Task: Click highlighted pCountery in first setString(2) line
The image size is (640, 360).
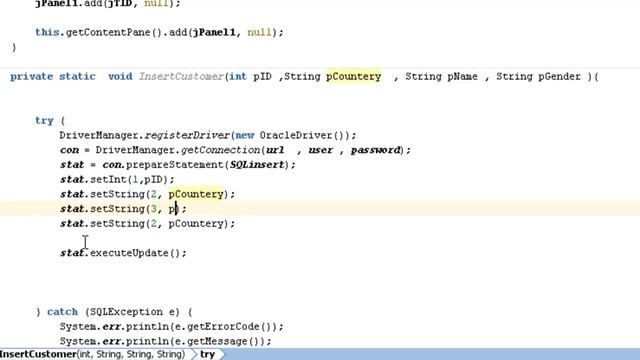Action: (196, 194)
